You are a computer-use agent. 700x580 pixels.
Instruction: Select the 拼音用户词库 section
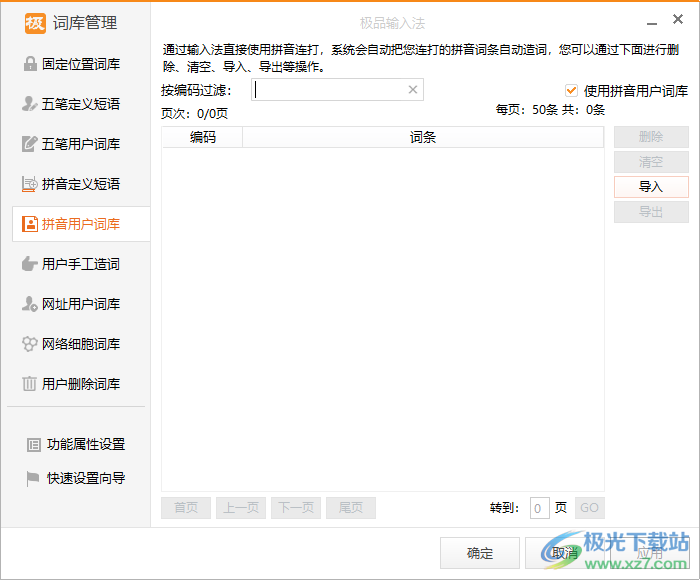81,224
